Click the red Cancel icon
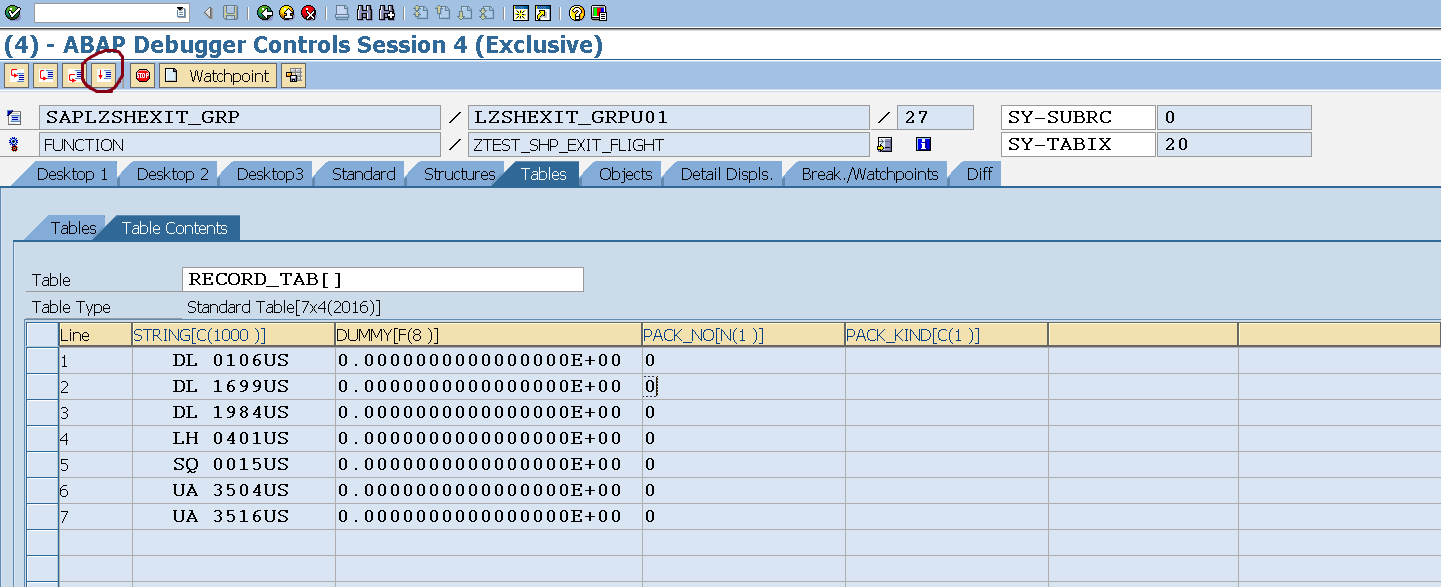 coord(309,13)
